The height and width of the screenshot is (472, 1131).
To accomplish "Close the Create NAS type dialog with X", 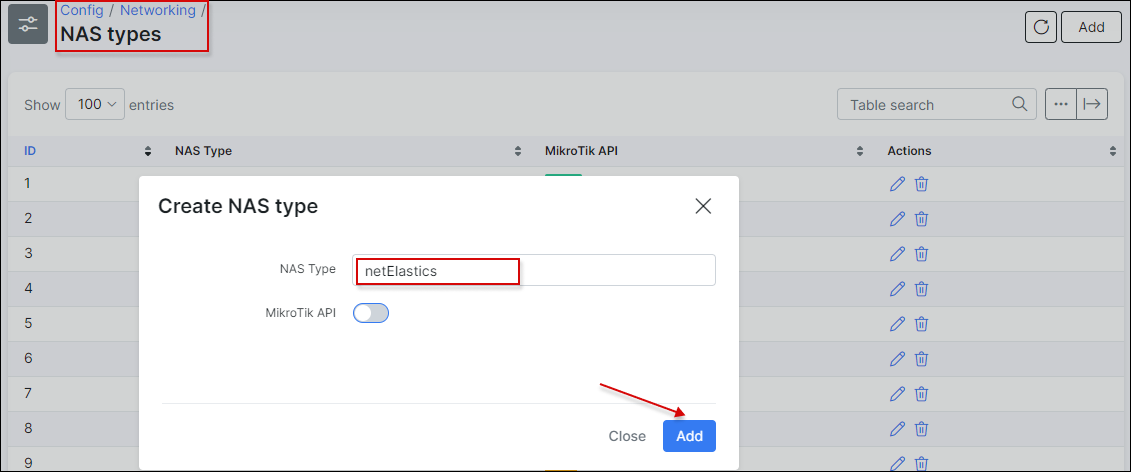I will tap(703, 206).
